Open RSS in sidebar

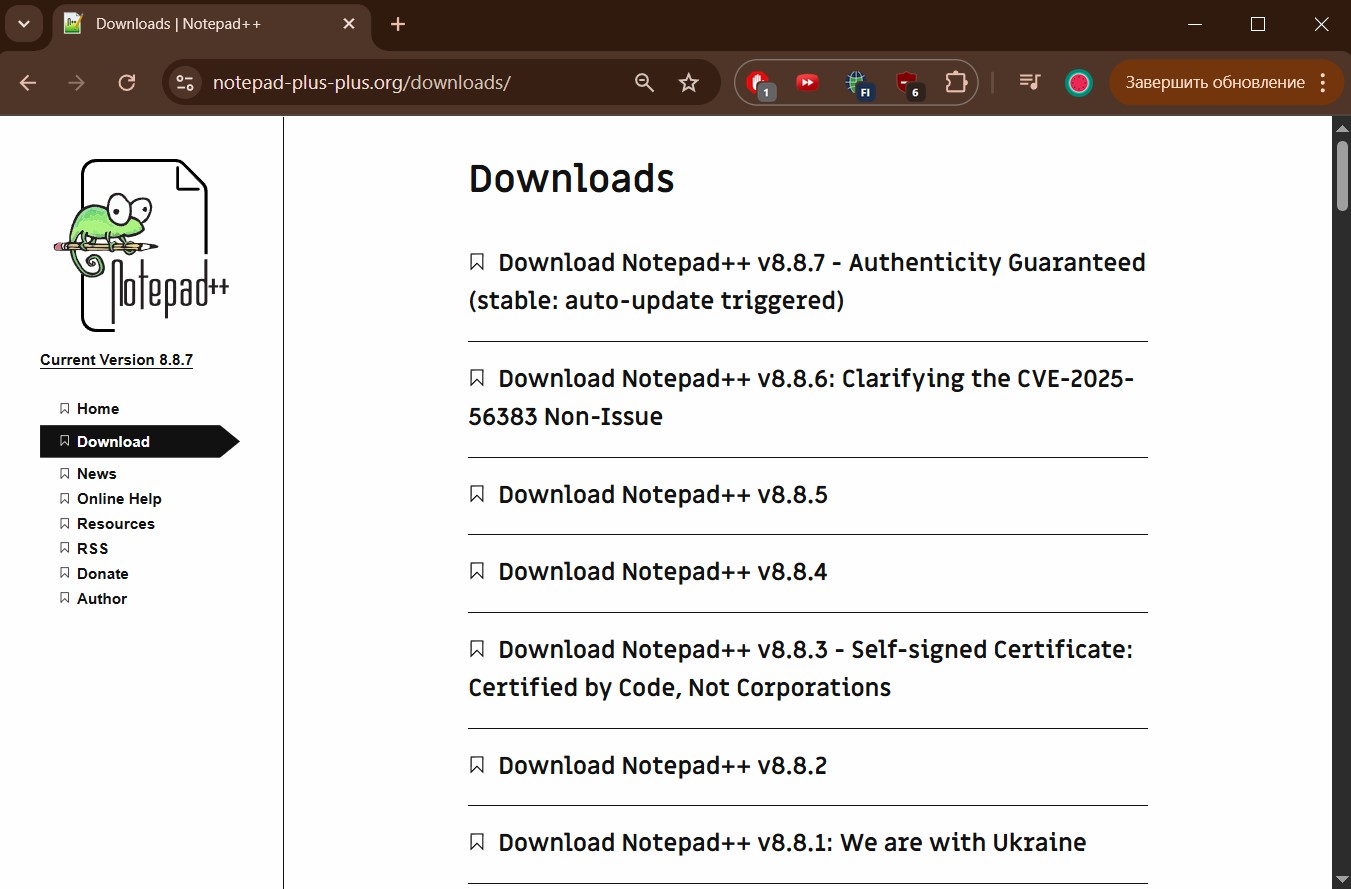(x=92, y=548)
